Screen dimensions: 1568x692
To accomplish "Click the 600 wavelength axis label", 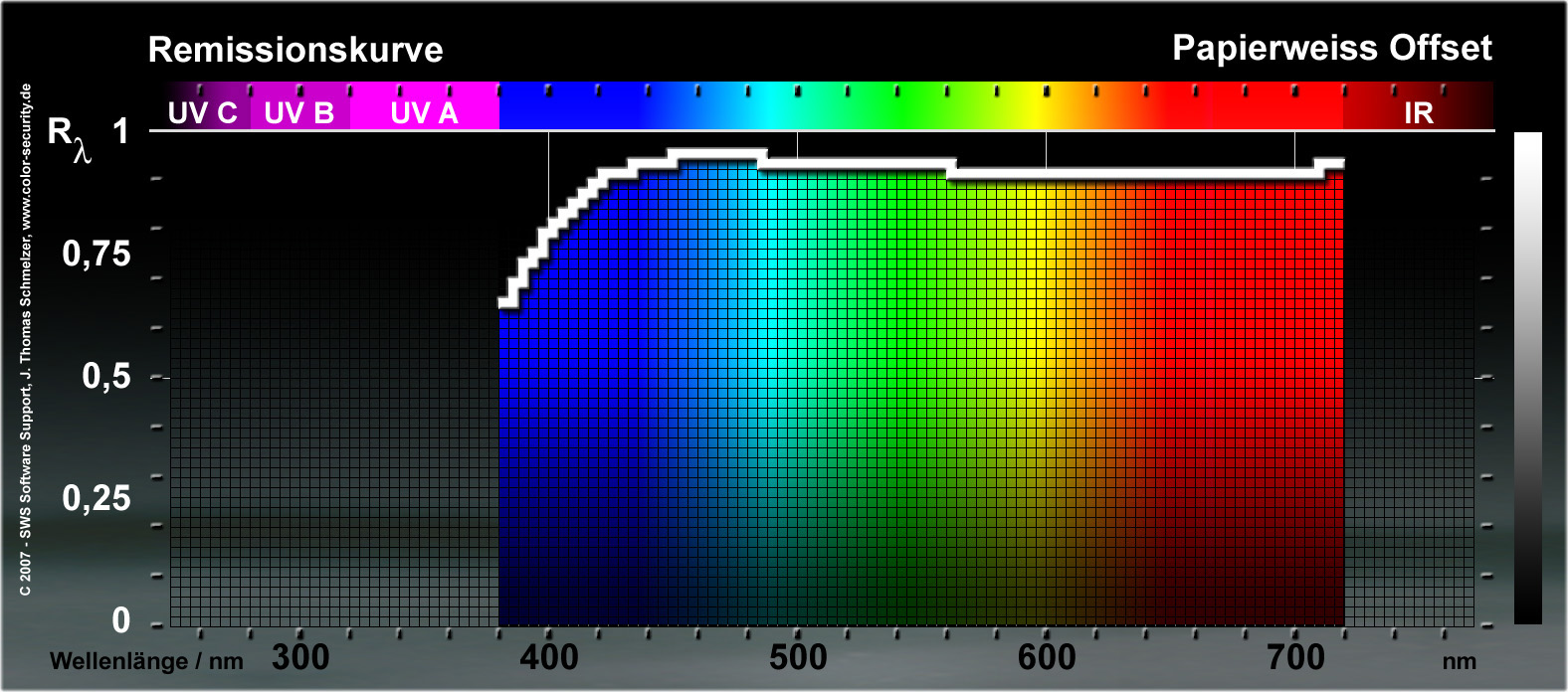I will (x=1047, y=657).
